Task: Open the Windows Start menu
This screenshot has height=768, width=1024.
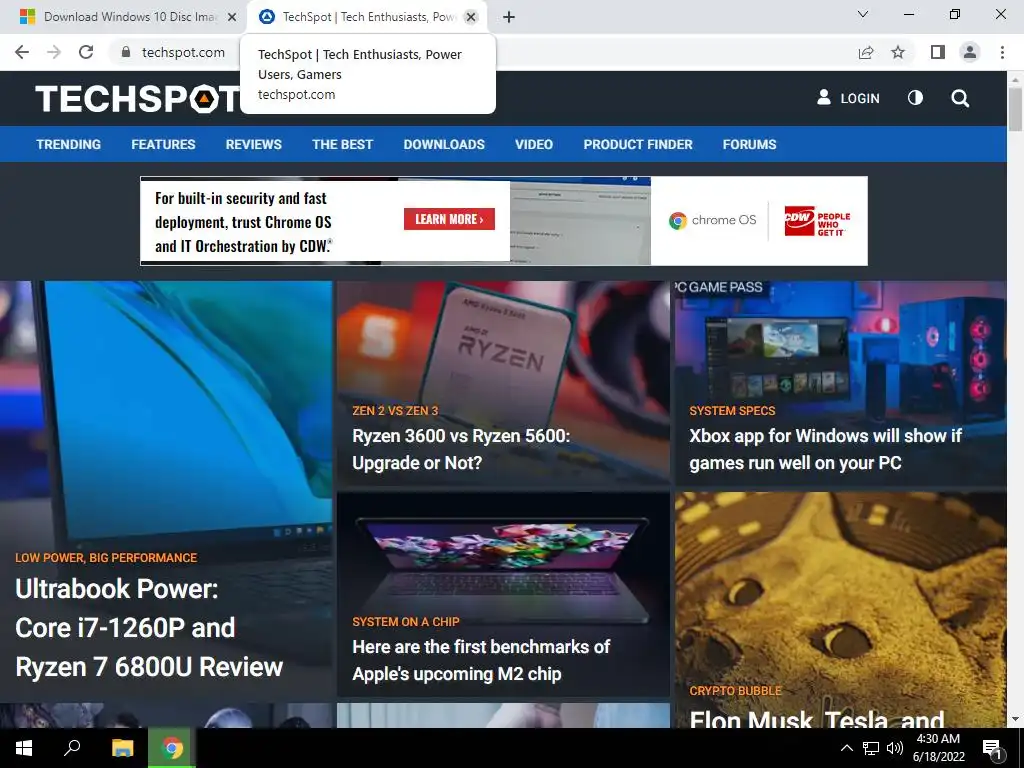Action: [24, 748]
